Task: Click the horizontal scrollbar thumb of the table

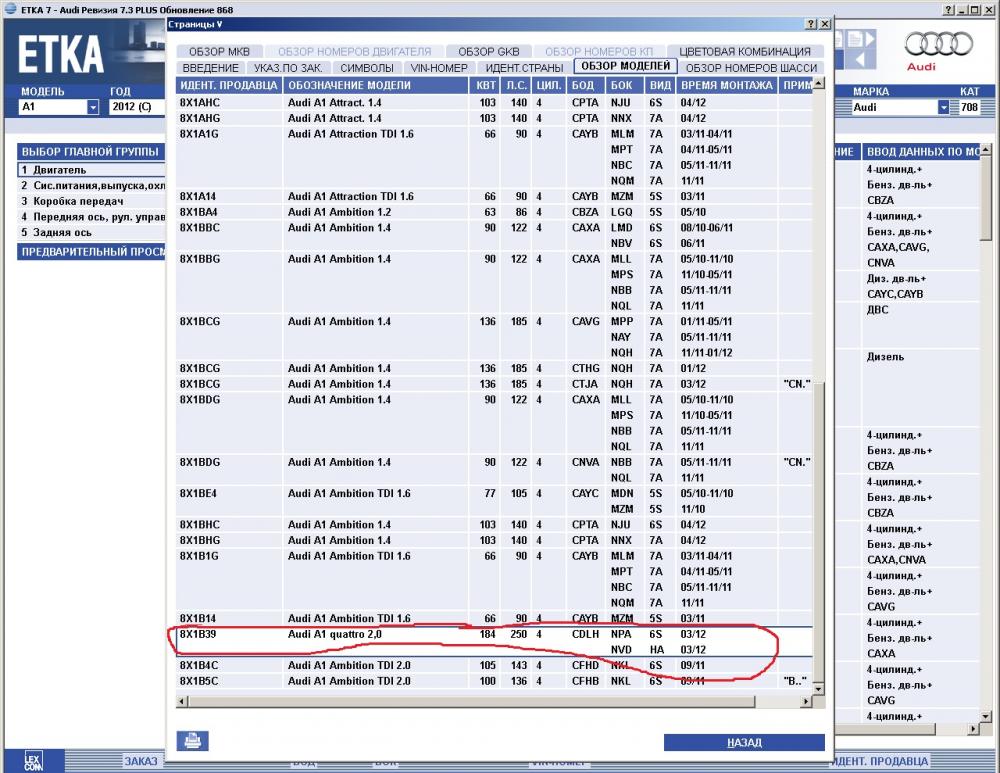Action: point(472,702)
